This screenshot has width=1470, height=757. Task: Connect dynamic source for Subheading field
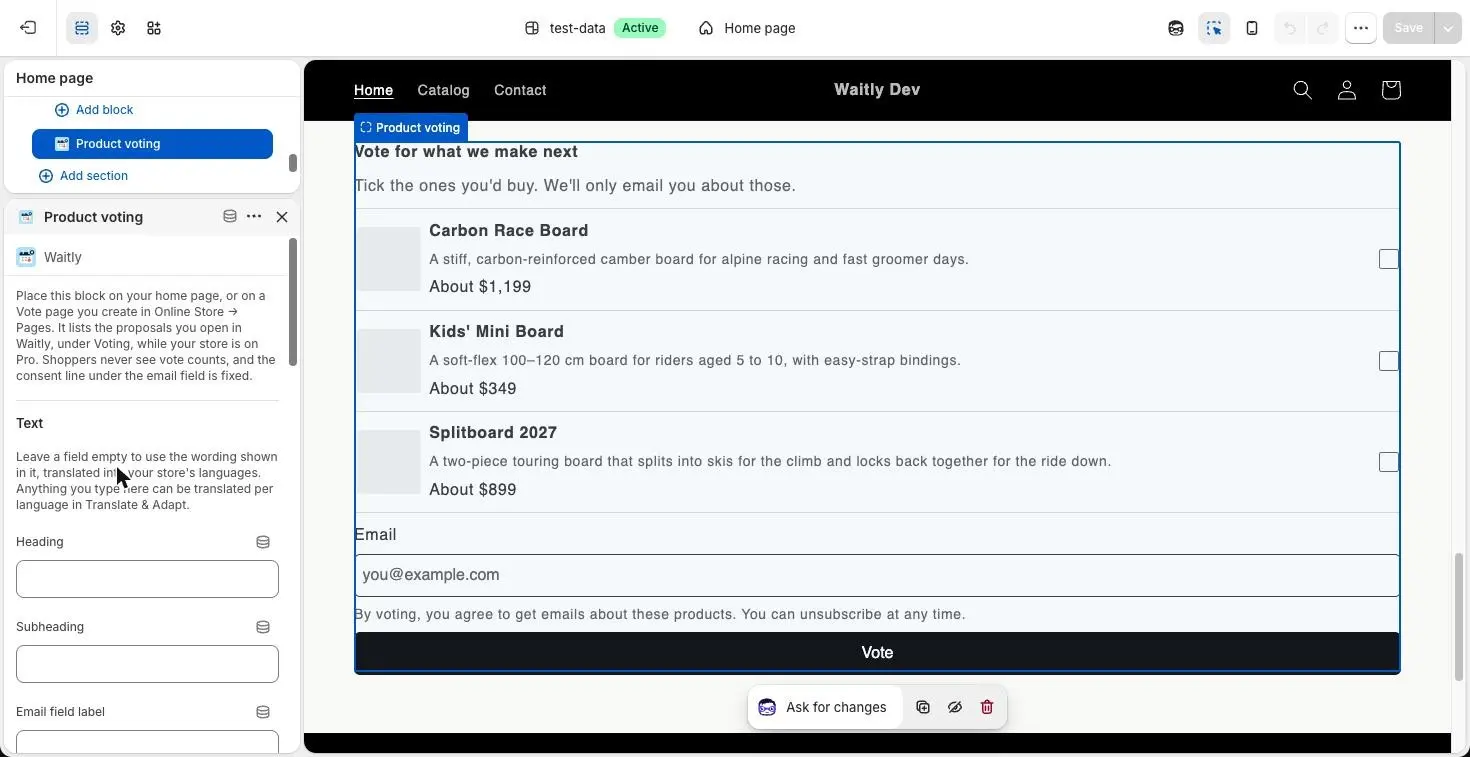pyautogui.click(x=263, y=627)
